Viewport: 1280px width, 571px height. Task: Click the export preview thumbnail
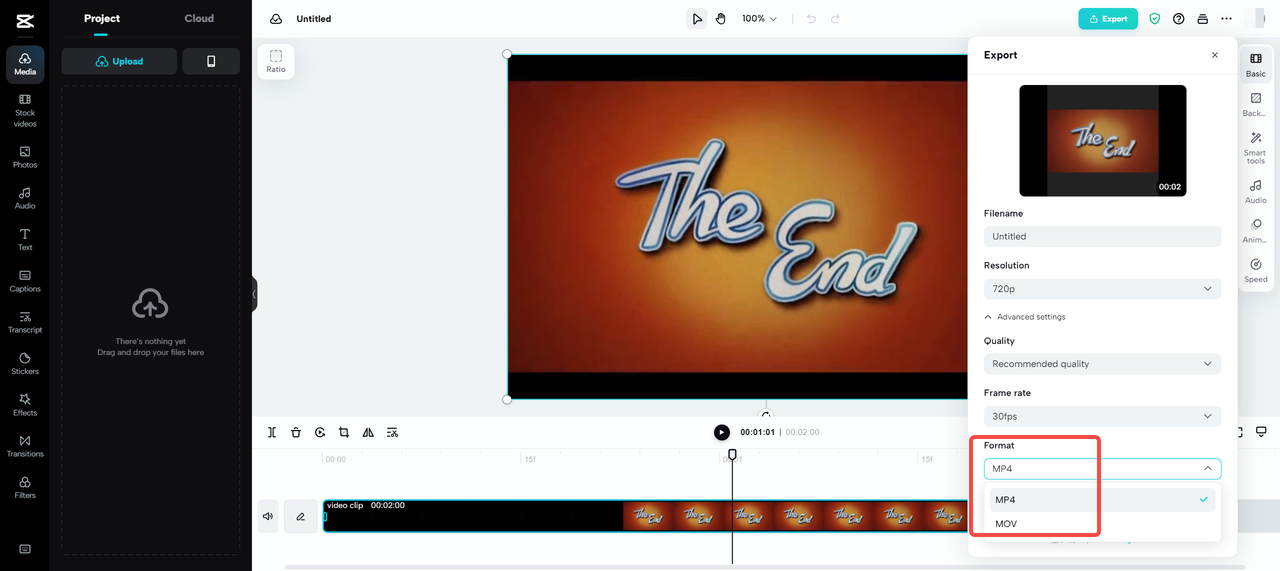coord(1102,140)
